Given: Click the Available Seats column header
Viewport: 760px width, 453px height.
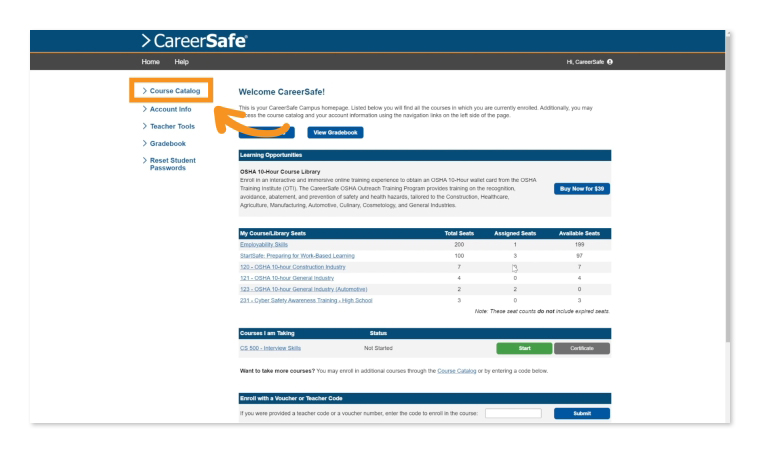Looking at the screenshot, I should (579, 234).
